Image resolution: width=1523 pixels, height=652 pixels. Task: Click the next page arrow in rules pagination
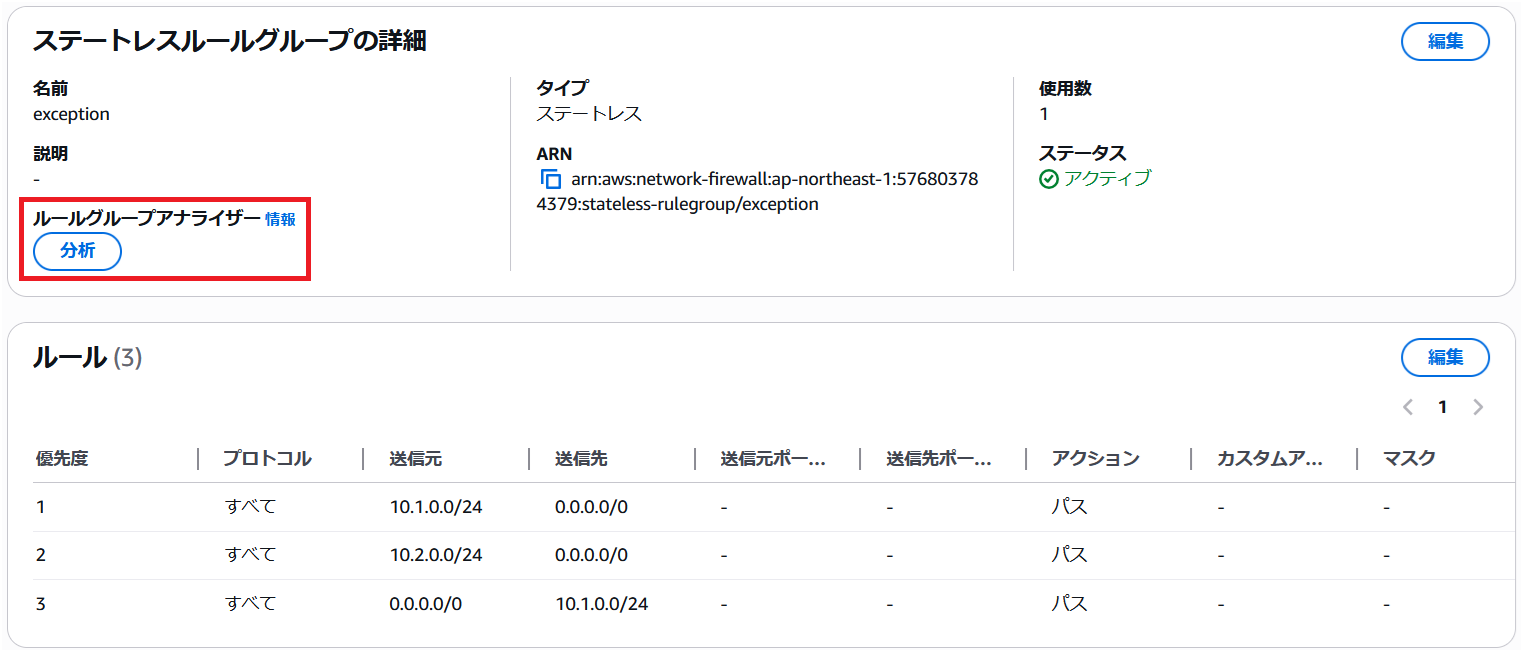pos(1478,406)
